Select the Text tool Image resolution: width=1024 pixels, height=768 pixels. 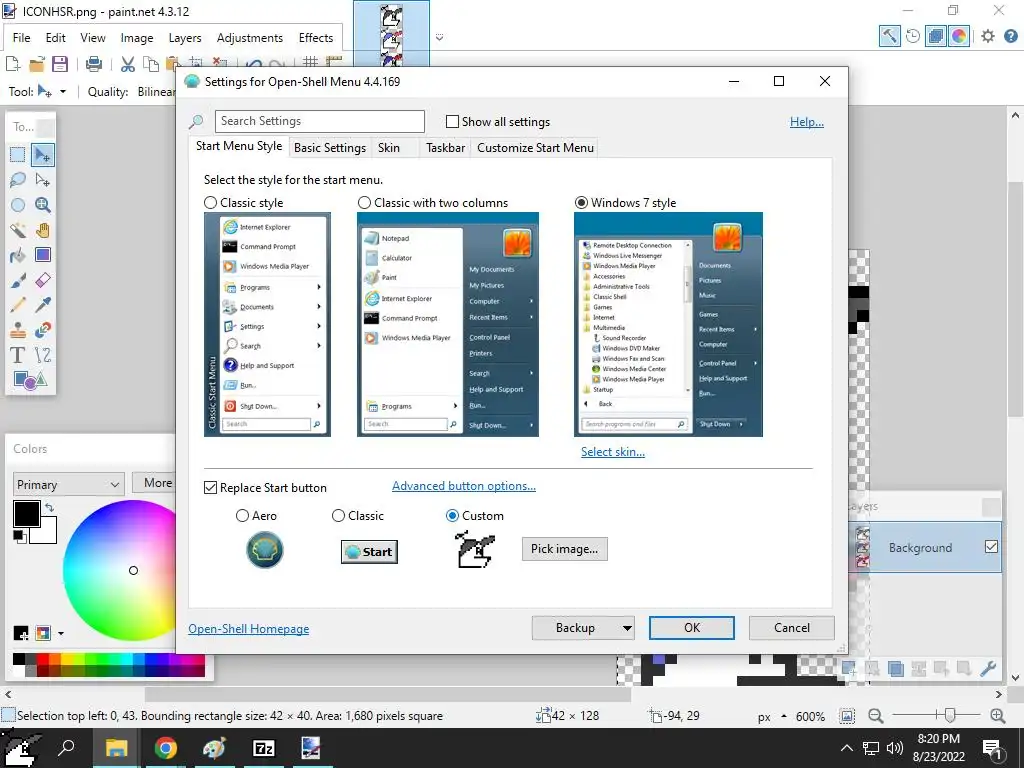[x=18, y=355]
